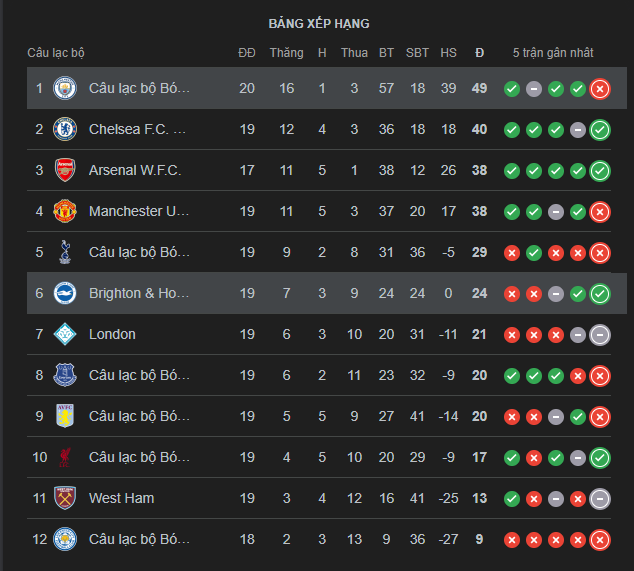Click Chelsea's latest outlined green win icon
The width and height of the screenshot is (634, 571).
600,129
